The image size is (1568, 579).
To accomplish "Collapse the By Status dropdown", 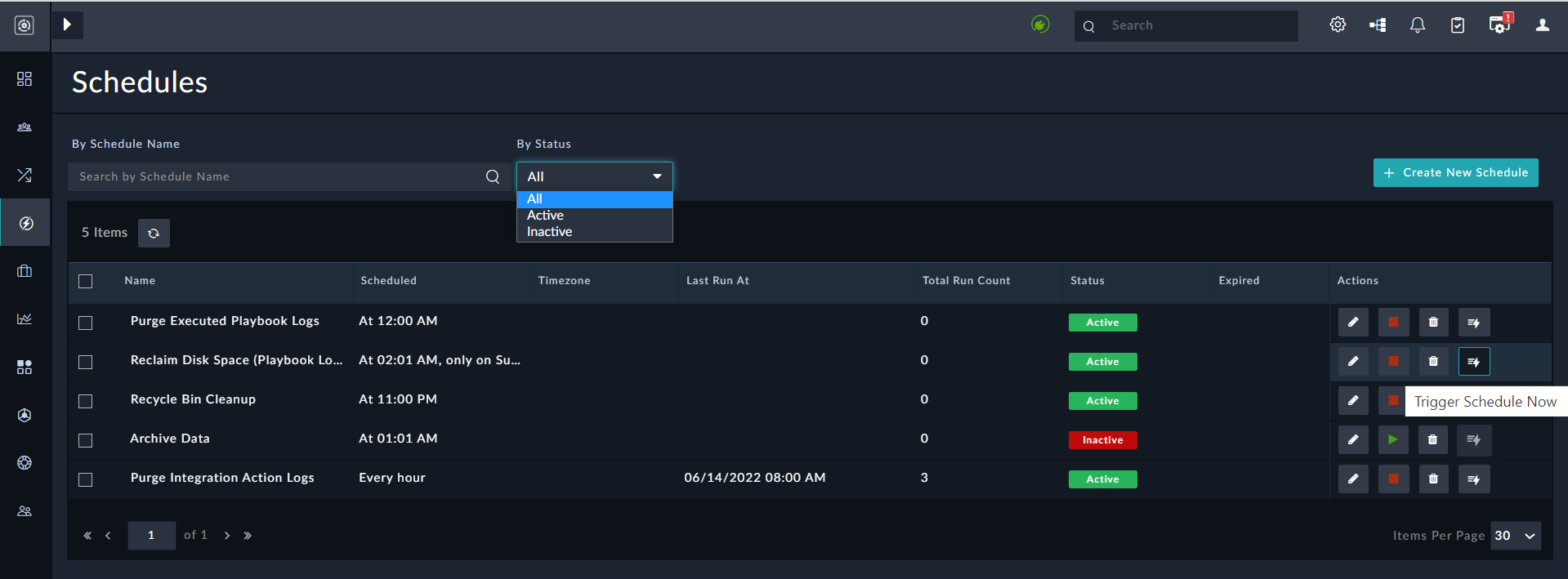I will coord(594,176).
